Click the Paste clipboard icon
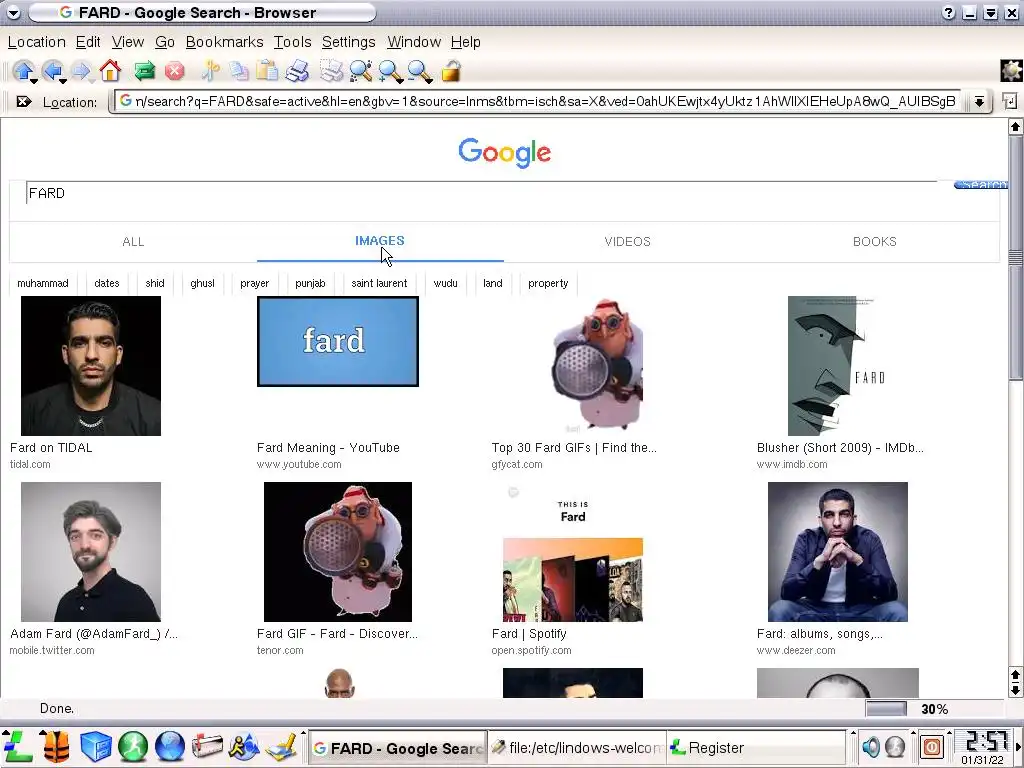The height and width of the screenshot is (768, 1024). pos(266,71)
